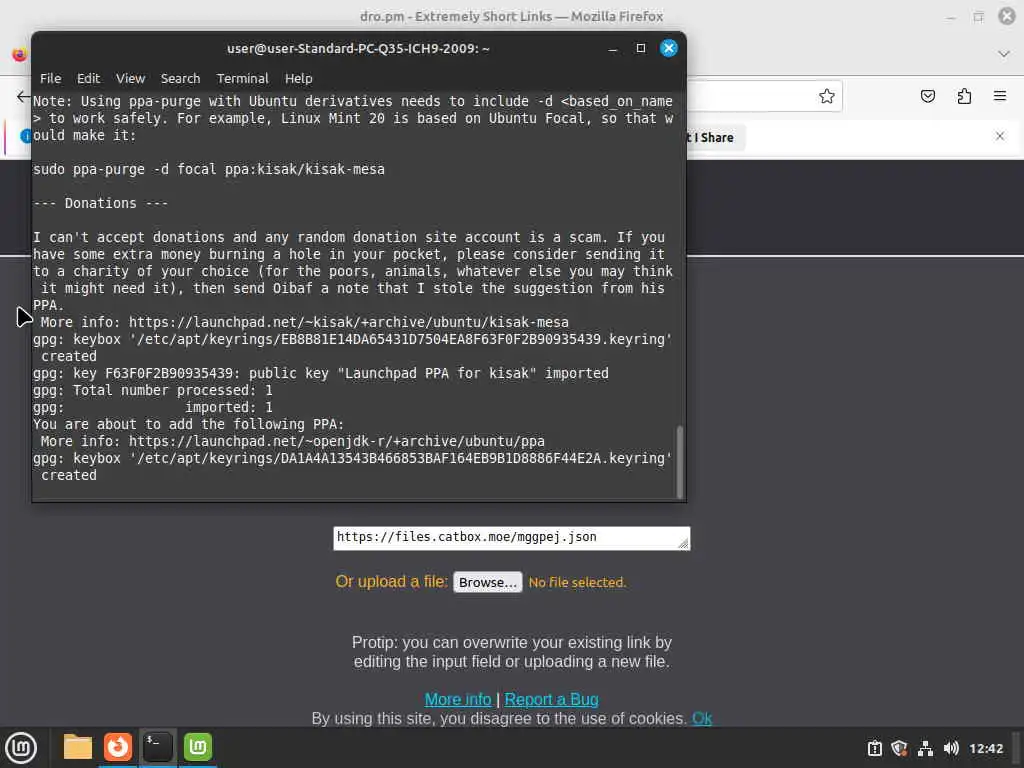Click the 'No file selected.' label
The height and width of the screenshot is (768, 1024).
[x=577, y=582]
